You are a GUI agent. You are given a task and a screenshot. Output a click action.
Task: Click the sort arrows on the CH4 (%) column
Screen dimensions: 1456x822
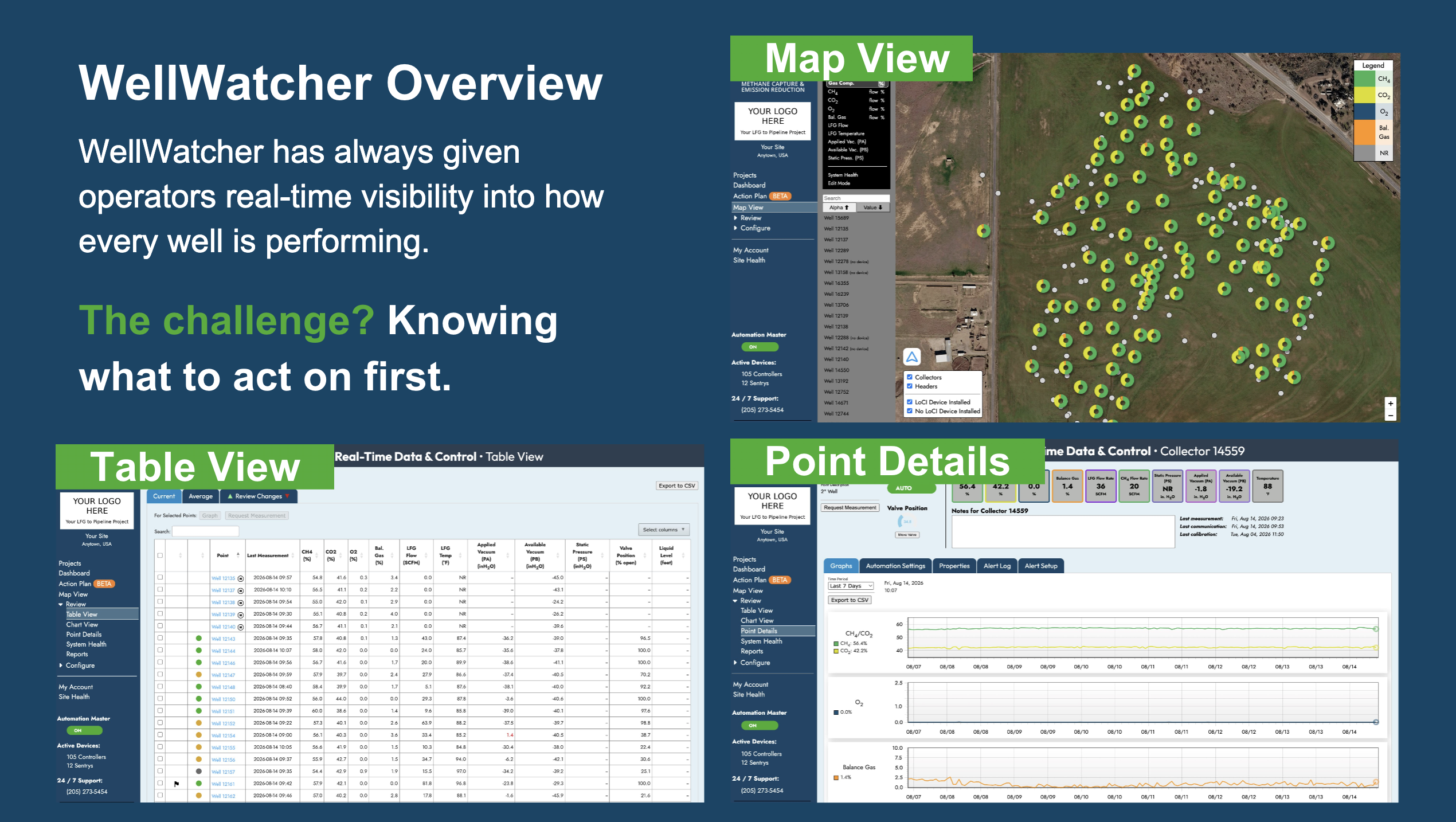point(318,555)
